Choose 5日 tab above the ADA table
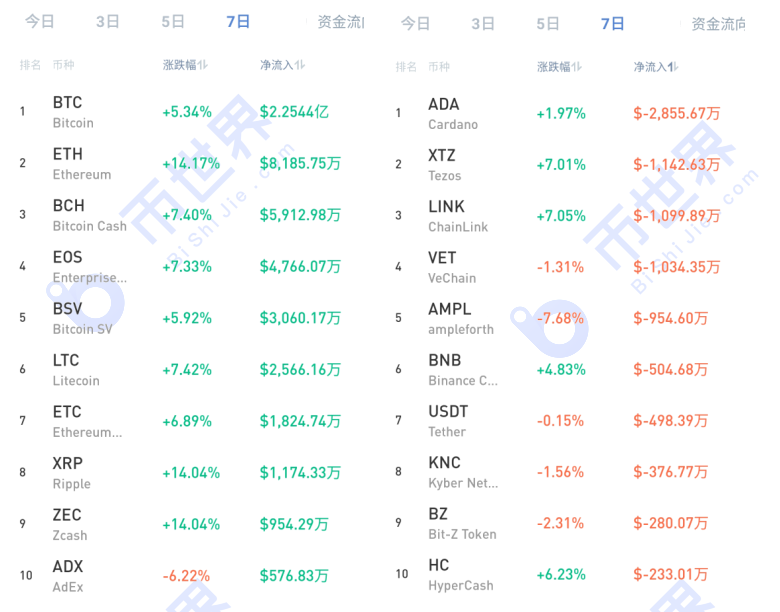Image resolution: width=780 pixels, height=612 pixels. (547, 23)
